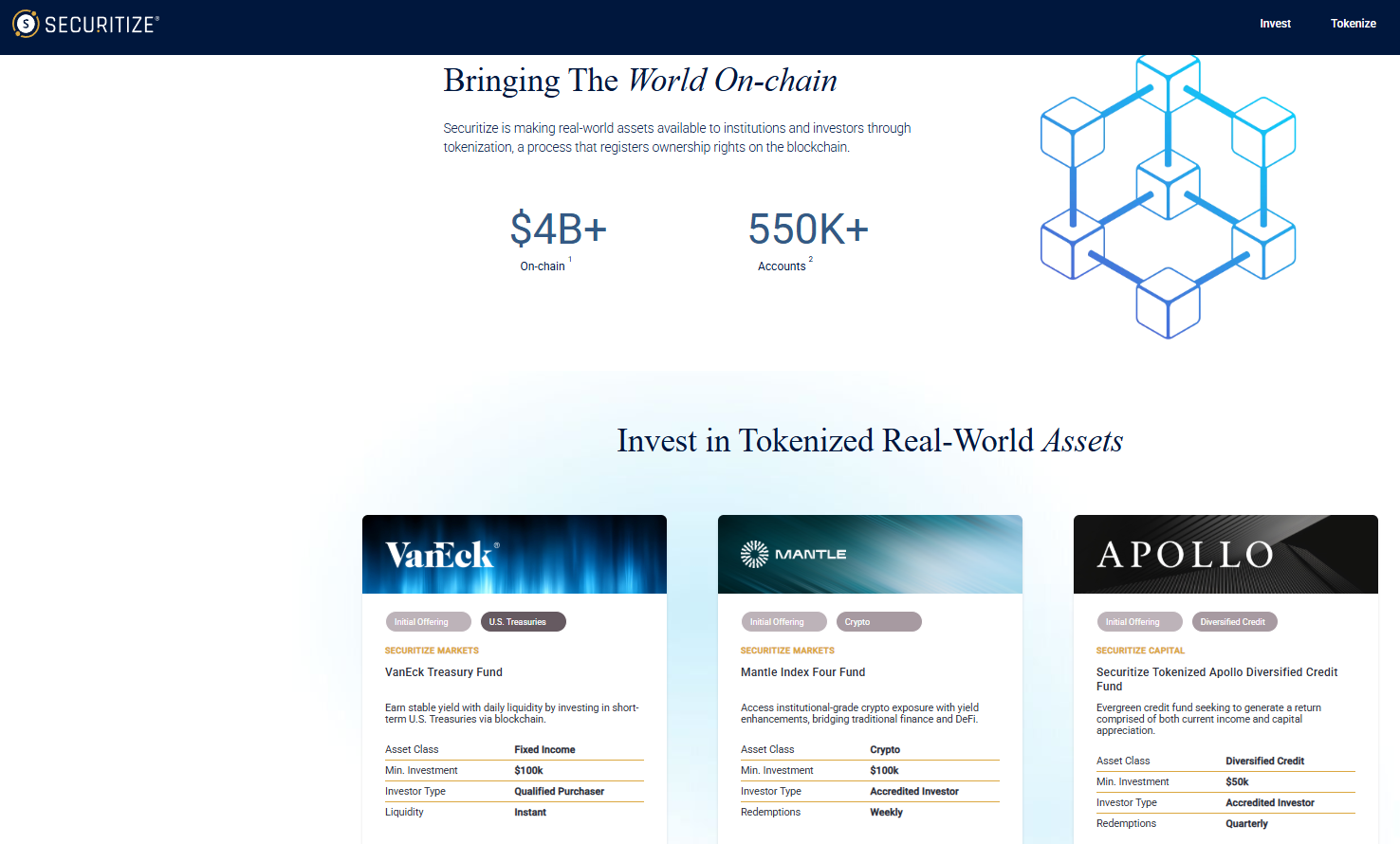Screen dimensions: 1400x844
Task: Click the $50k minimum investment value
Action: 1237,781
